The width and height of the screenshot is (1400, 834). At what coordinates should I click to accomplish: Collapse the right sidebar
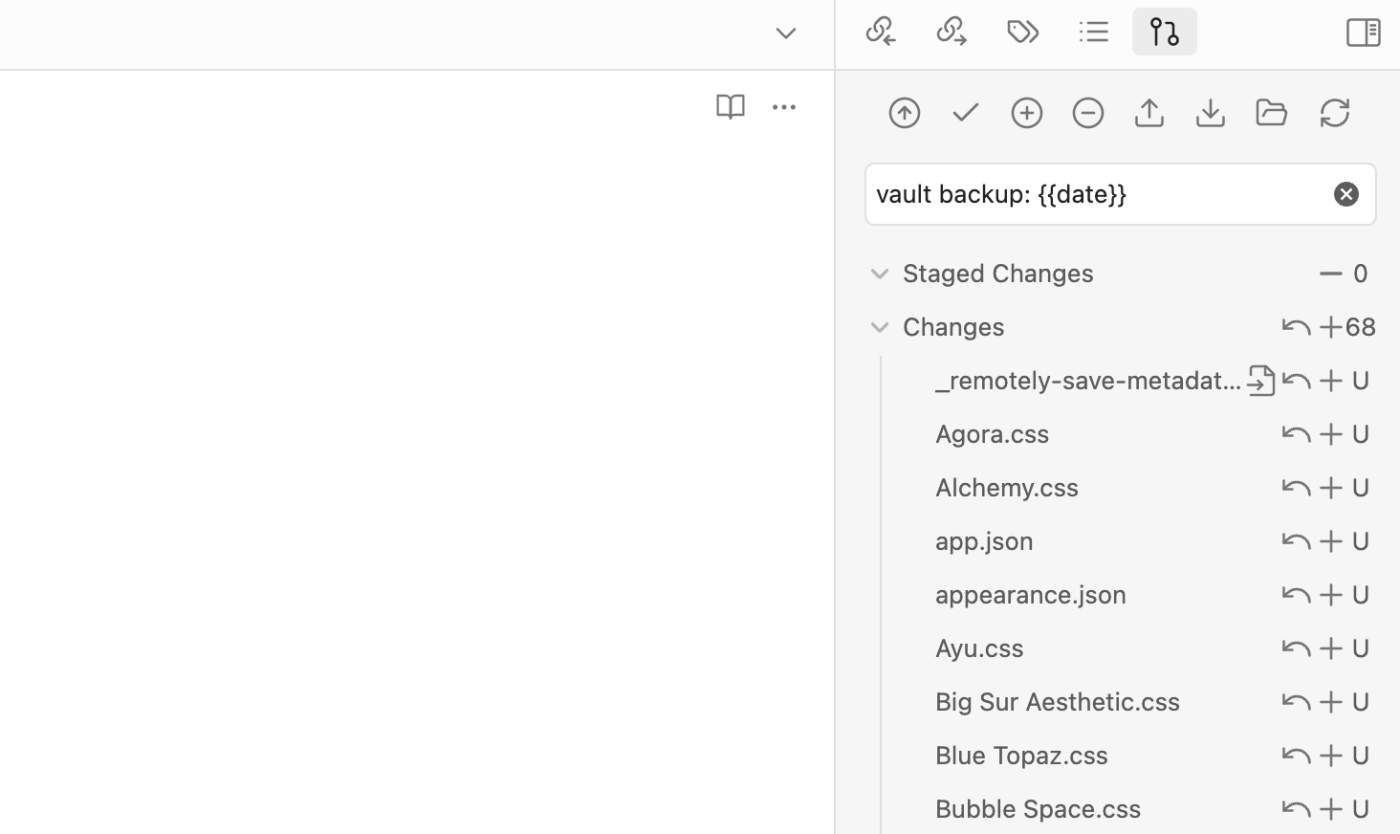point(1362,32)
